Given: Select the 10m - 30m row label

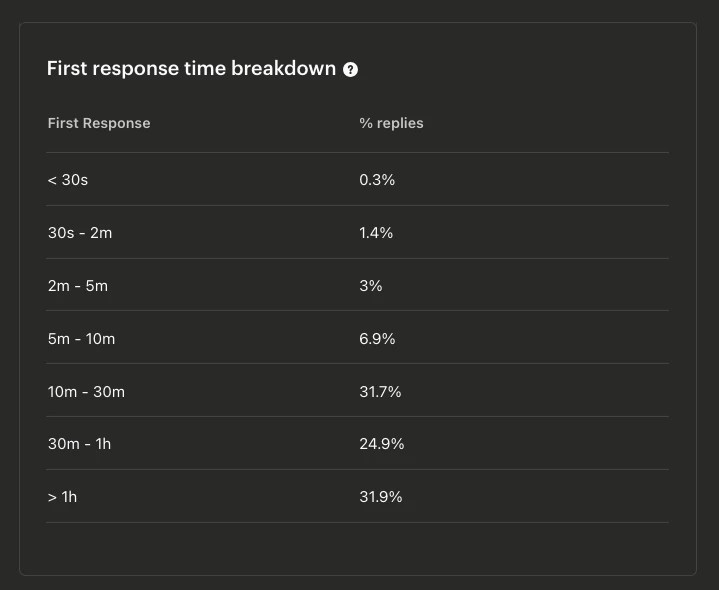Looking at the screenshot, I should click(86, 392).
